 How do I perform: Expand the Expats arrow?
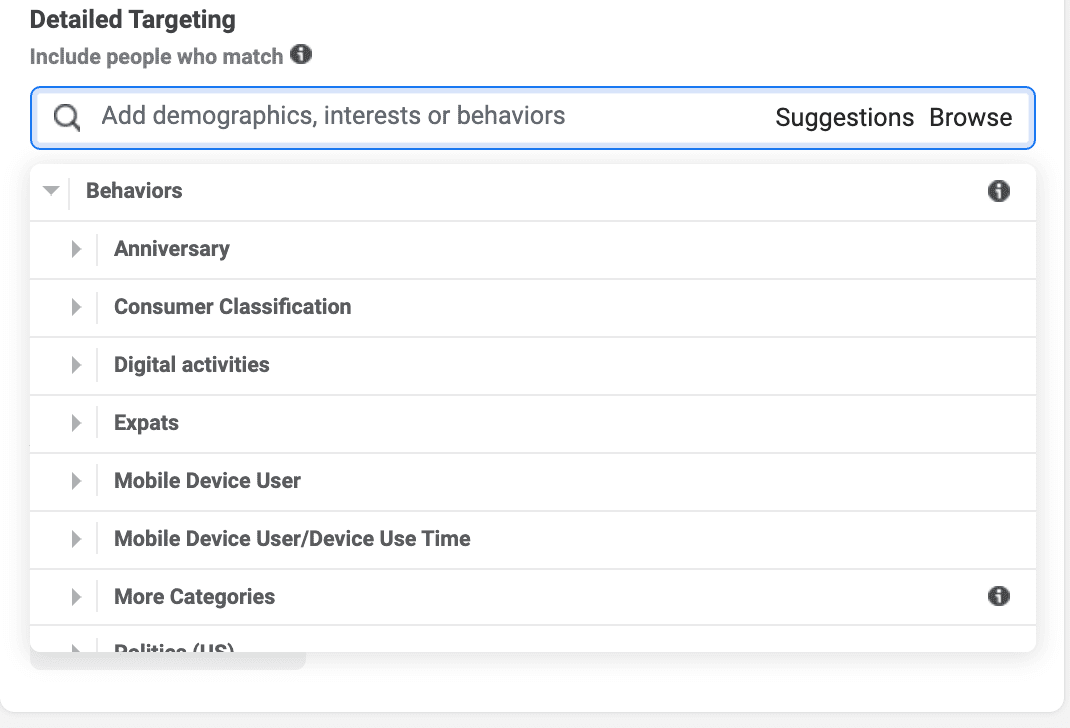pyautogui.click(x=76, y=423)
